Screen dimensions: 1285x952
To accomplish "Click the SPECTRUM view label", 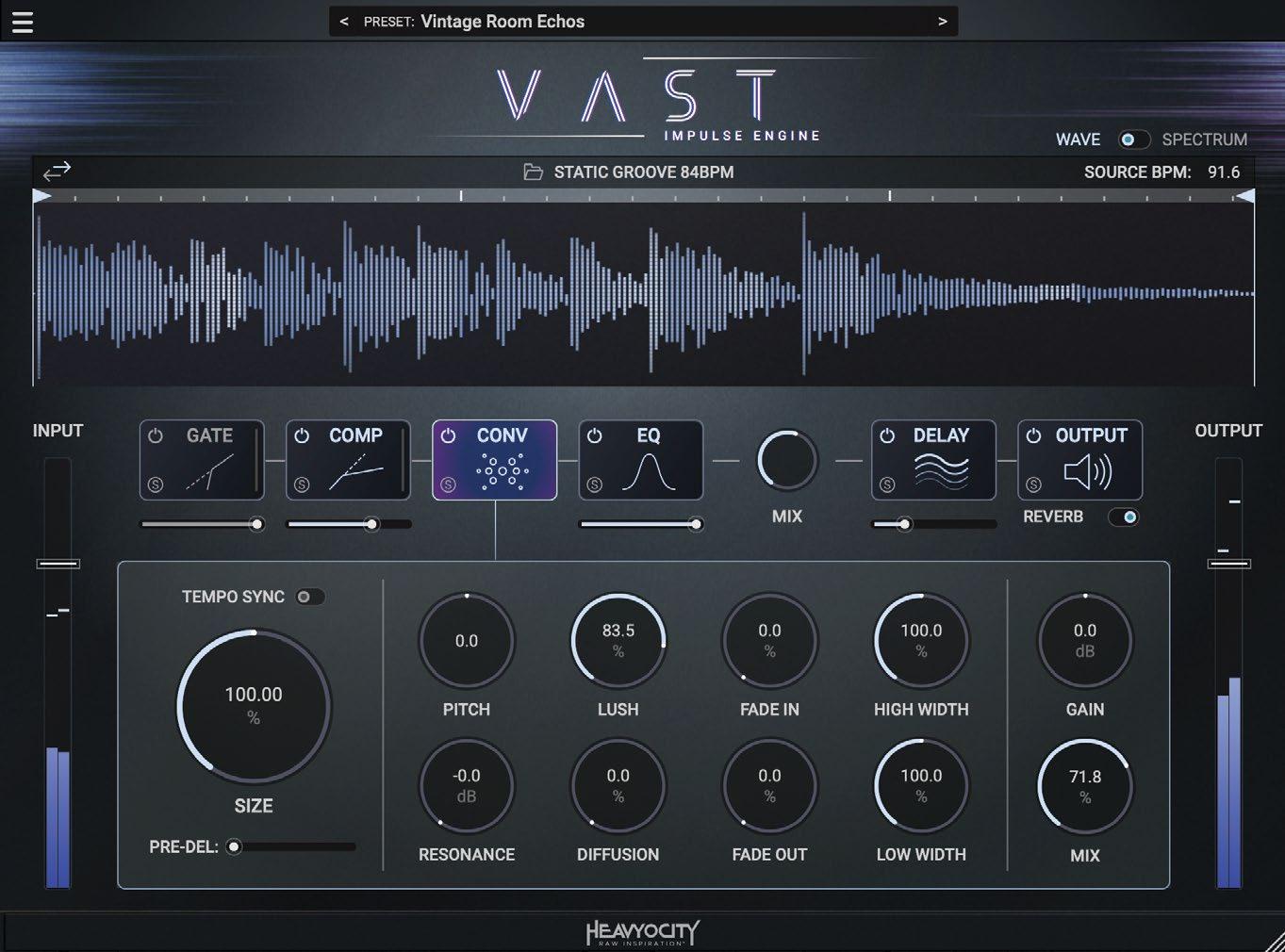I will 1204,140.
